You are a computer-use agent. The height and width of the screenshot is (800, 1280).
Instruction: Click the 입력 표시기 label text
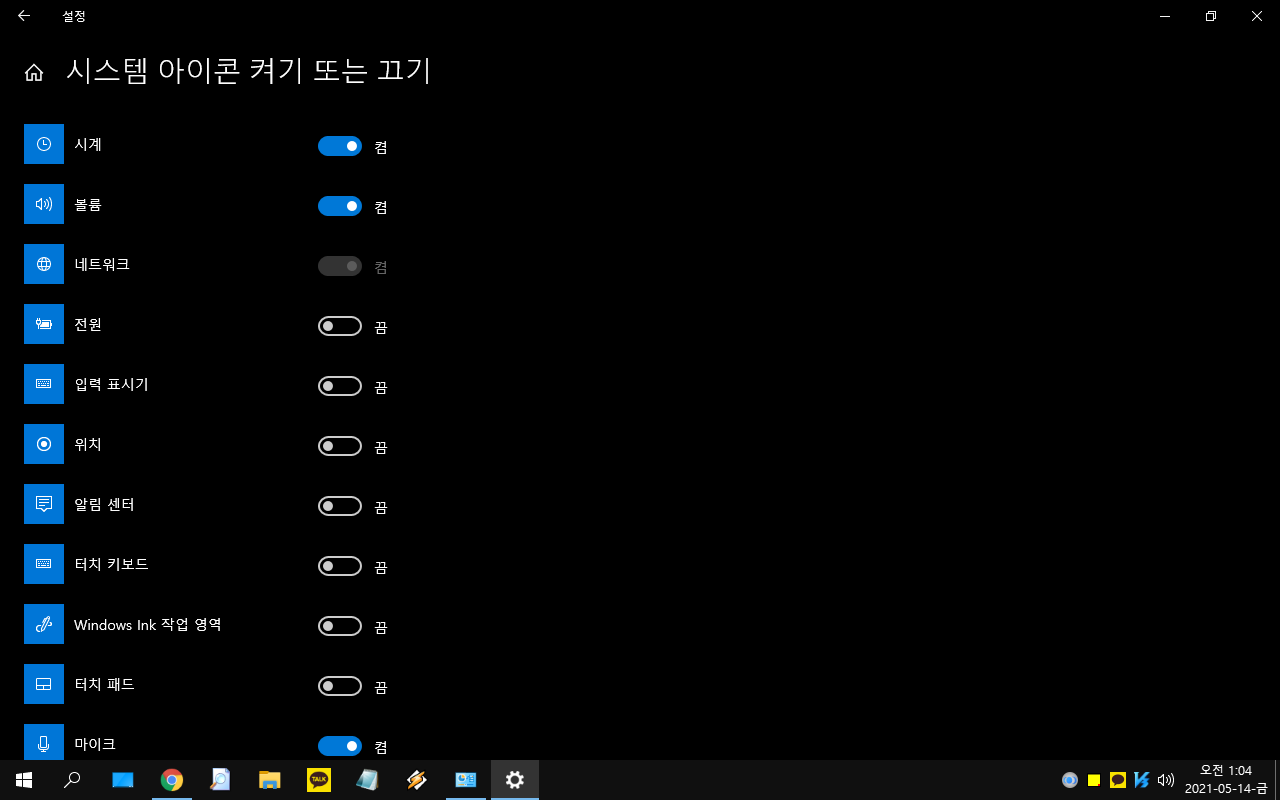point(111,384)
